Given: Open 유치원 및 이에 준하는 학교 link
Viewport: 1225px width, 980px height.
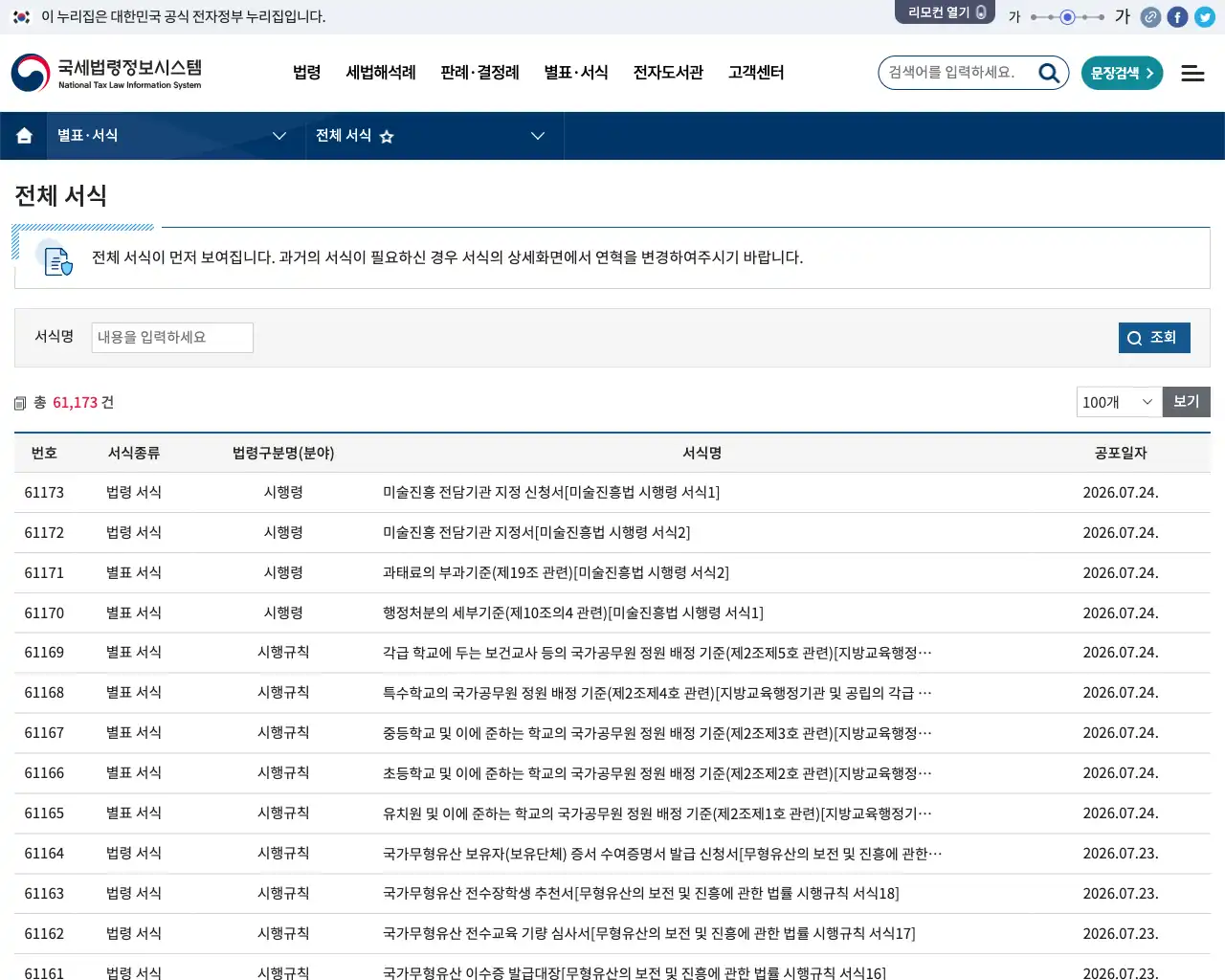Looking at the screenshot, I should click(657, 813).
